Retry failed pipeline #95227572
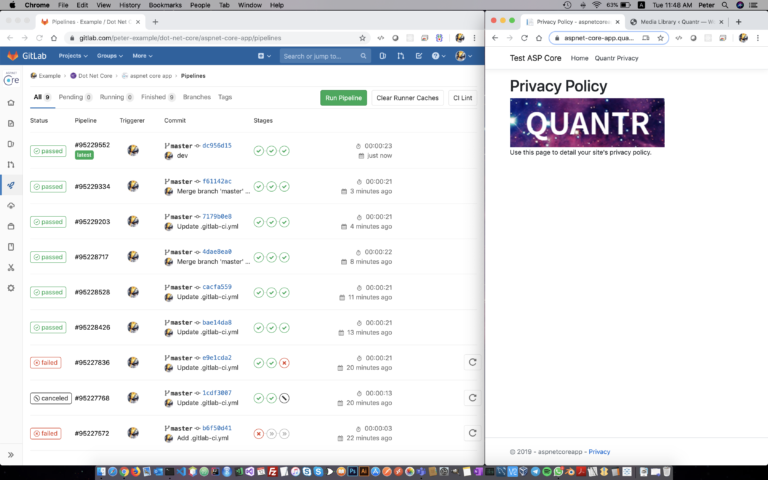This screenshot has width=768, height=480. [472, 433]
